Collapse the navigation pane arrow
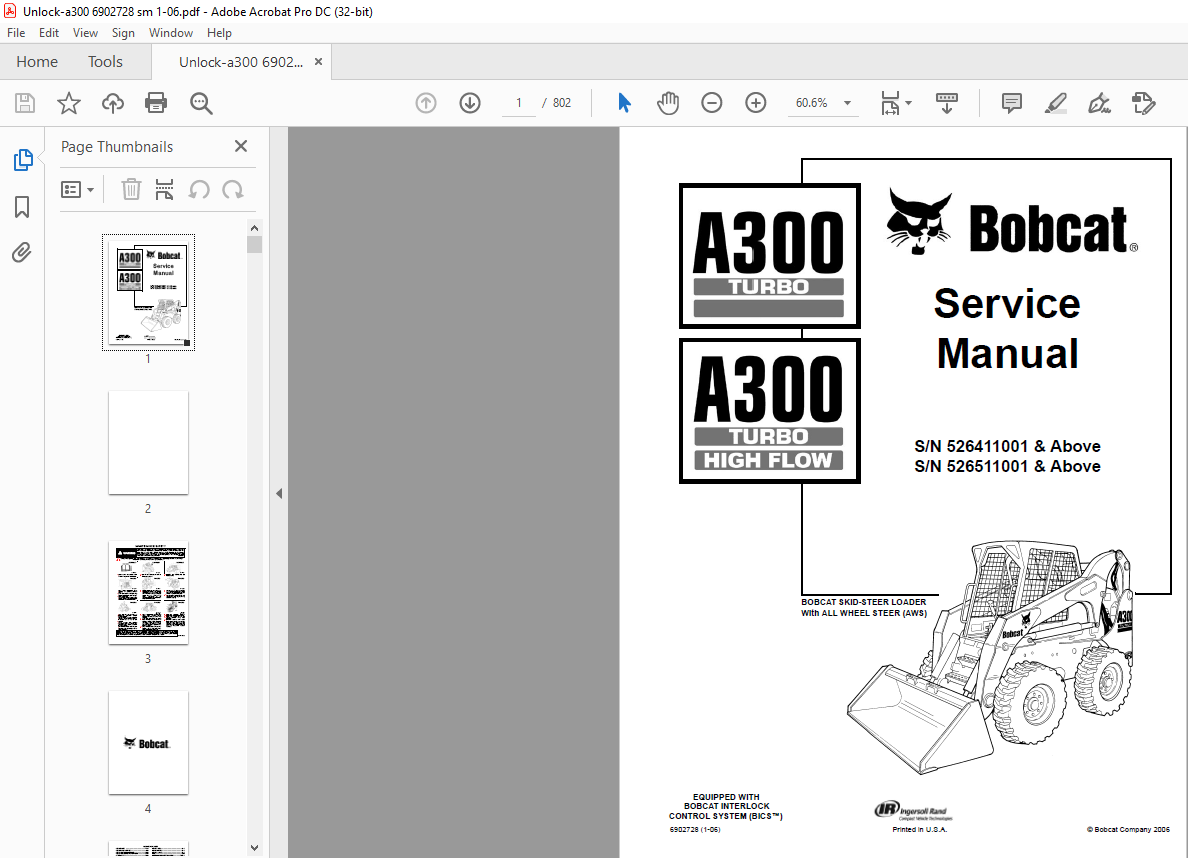The height and width of the screenshot is (858, 1188). click(x=279, y=493)
